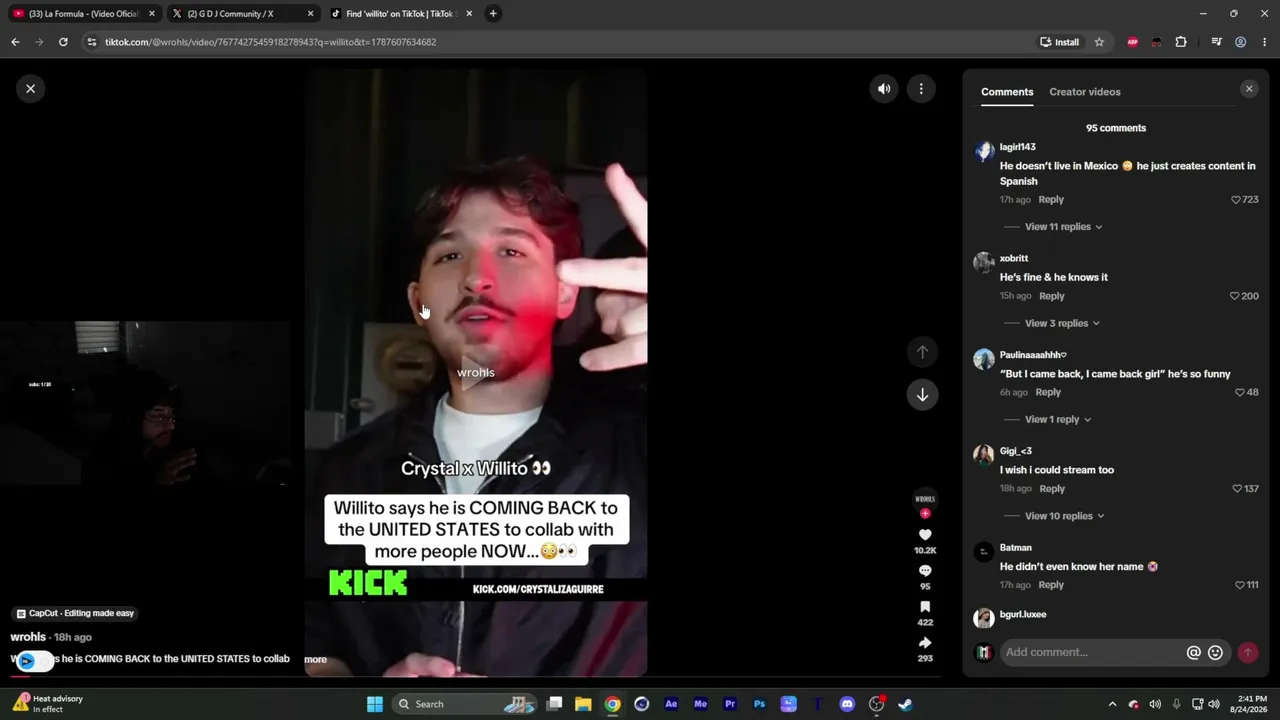
Task: Click the Windows taskbar Search box
Action: (466, 704)
